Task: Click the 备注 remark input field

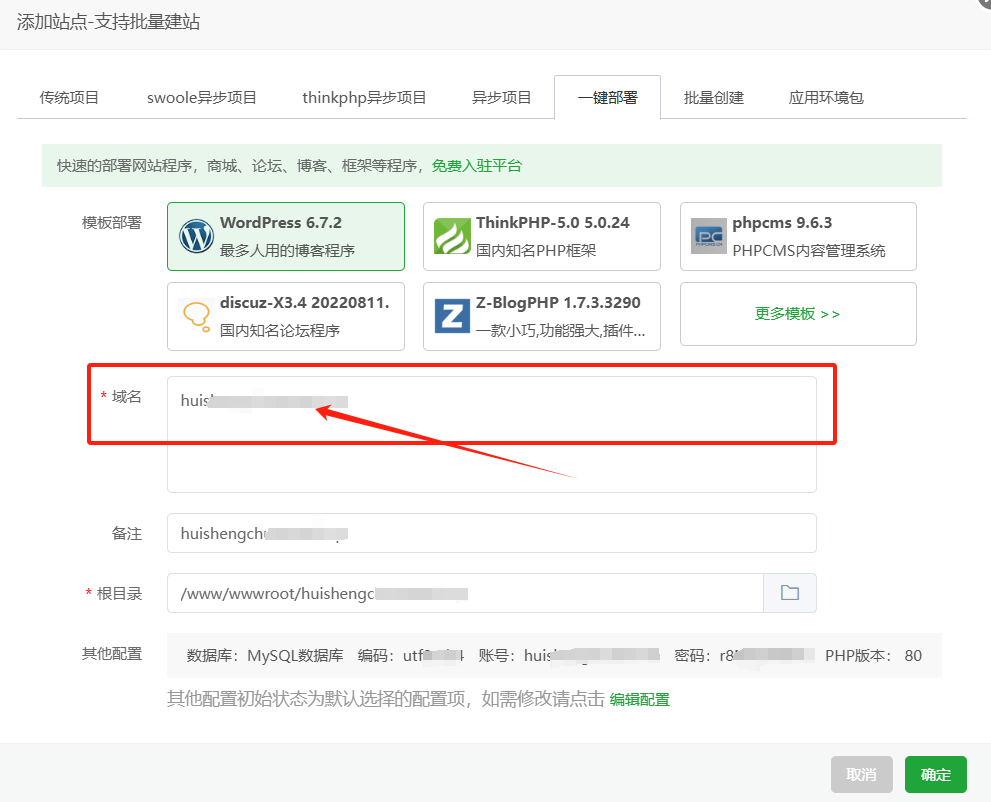Action: point(490,533)
